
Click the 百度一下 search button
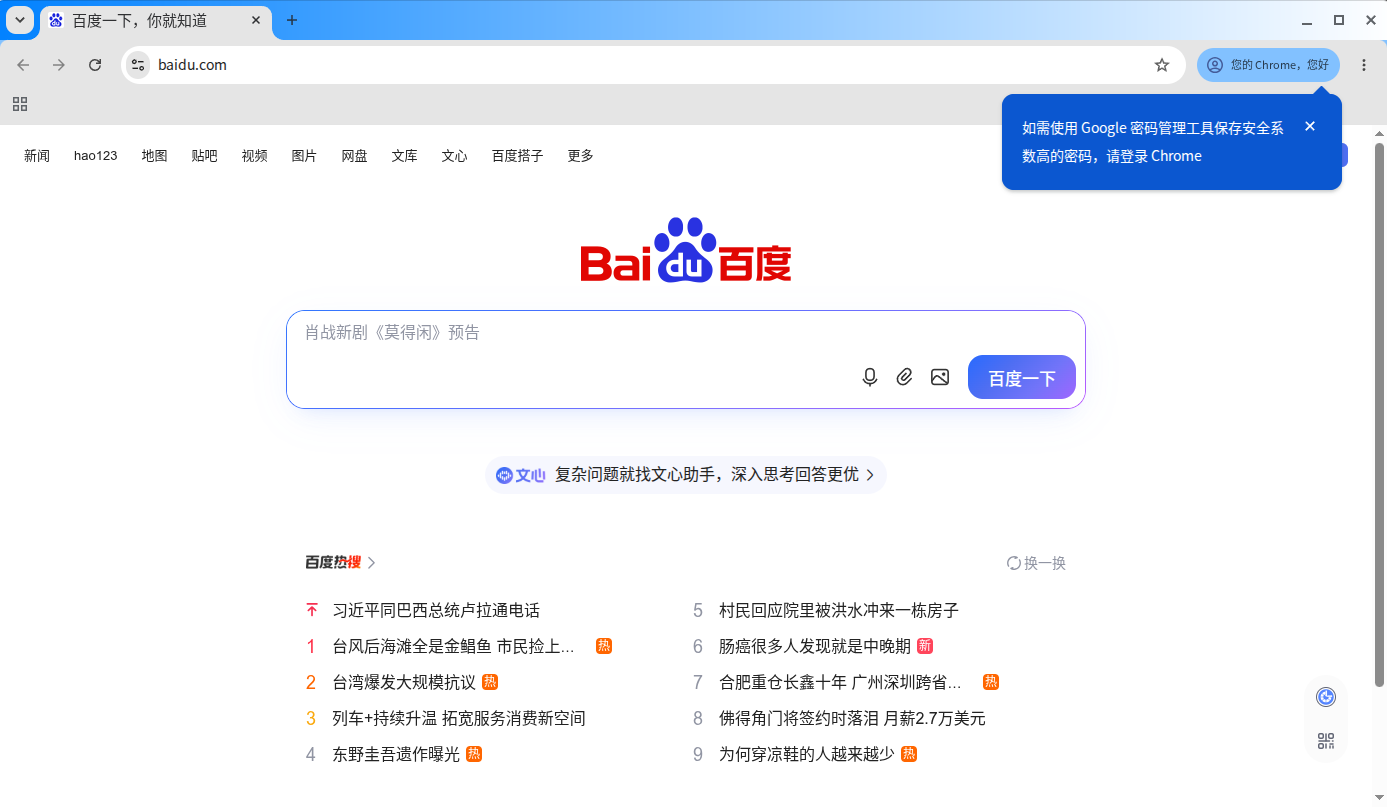(x=1022, y=377)
